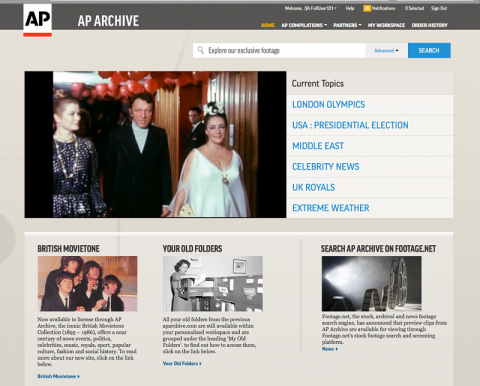Expand the AP Compilations menu
Screen dimensions: 480x386
(304, 25)
